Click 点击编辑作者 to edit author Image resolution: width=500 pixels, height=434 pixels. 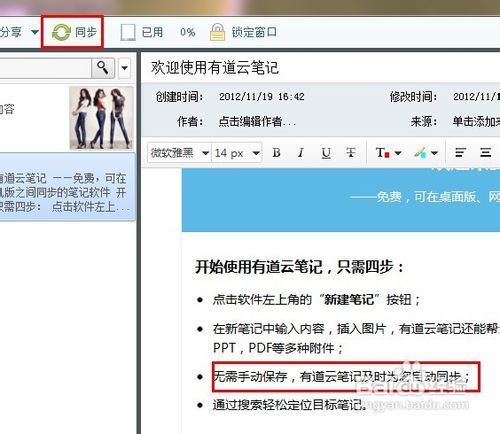click(257, 122)
